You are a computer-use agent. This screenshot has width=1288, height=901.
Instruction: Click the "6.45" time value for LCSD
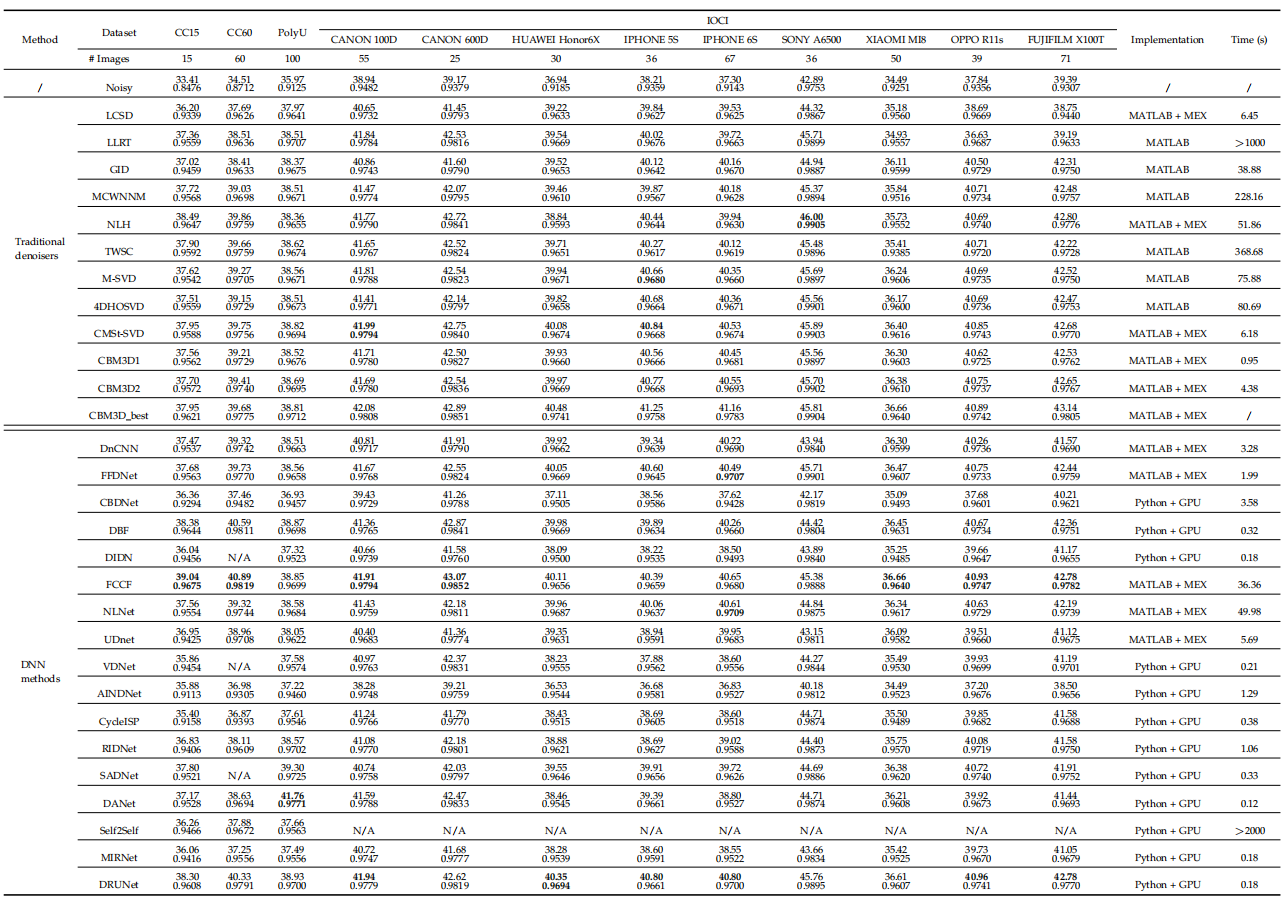1248,115
